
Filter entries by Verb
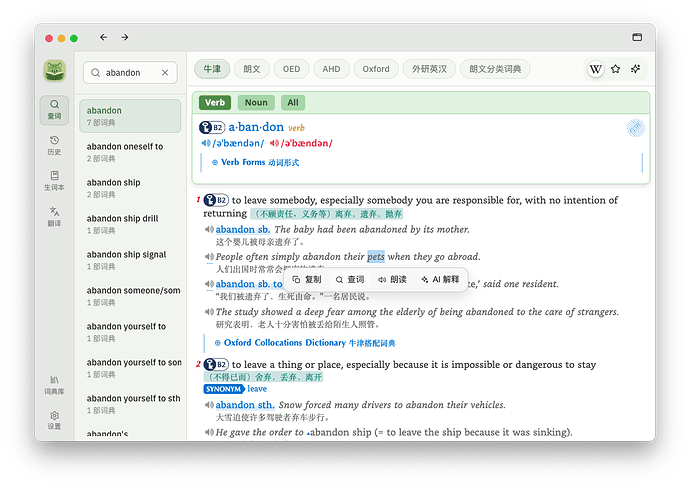tap(215, 103)
